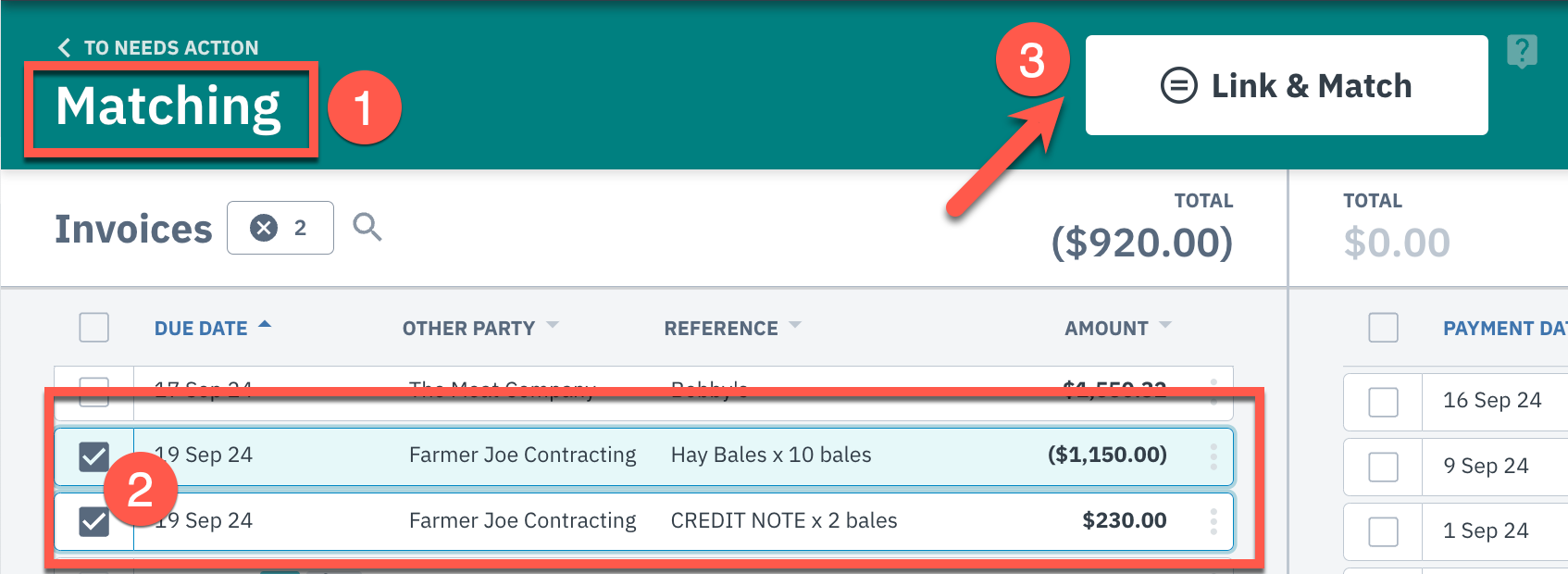Click the back chevron beside TO NEEDS ACTION
1568x574 pixels.
[x=63, y=47]
